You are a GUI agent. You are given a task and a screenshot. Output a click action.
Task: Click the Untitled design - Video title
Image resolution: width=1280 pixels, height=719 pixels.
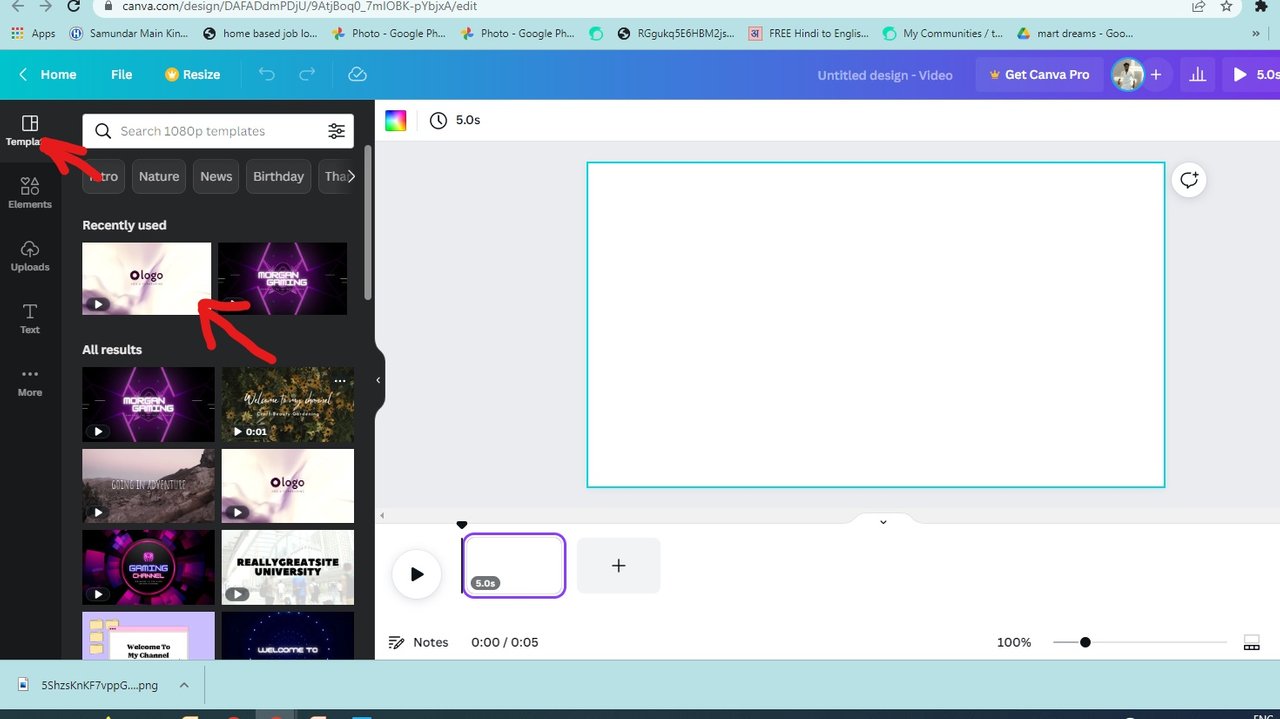pos(884,75)
